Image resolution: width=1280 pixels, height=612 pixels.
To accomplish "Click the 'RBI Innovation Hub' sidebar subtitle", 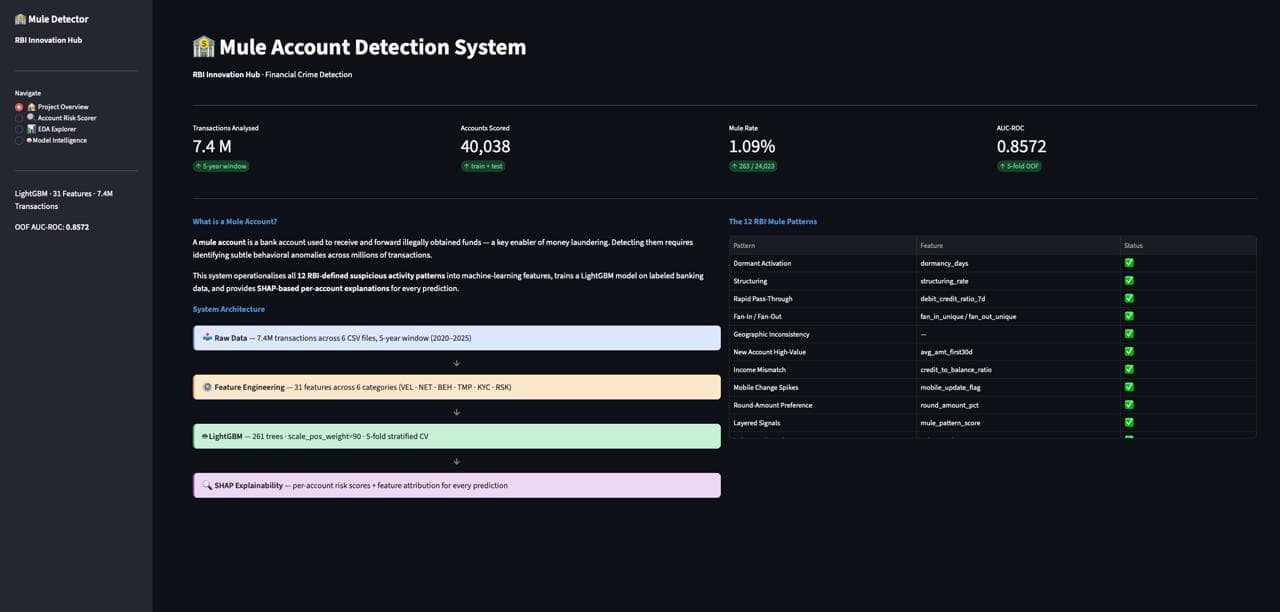I will pos(48,40).
